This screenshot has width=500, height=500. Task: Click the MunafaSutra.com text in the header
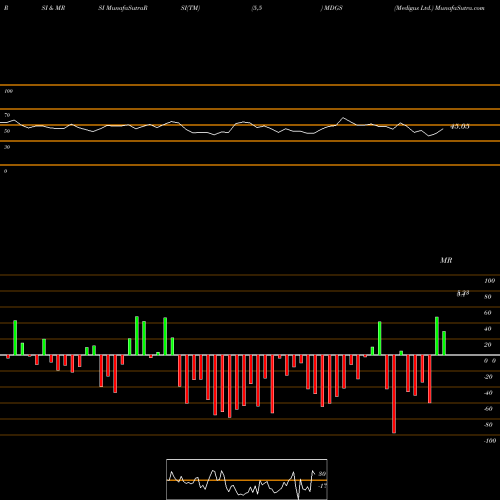point(460,8)
